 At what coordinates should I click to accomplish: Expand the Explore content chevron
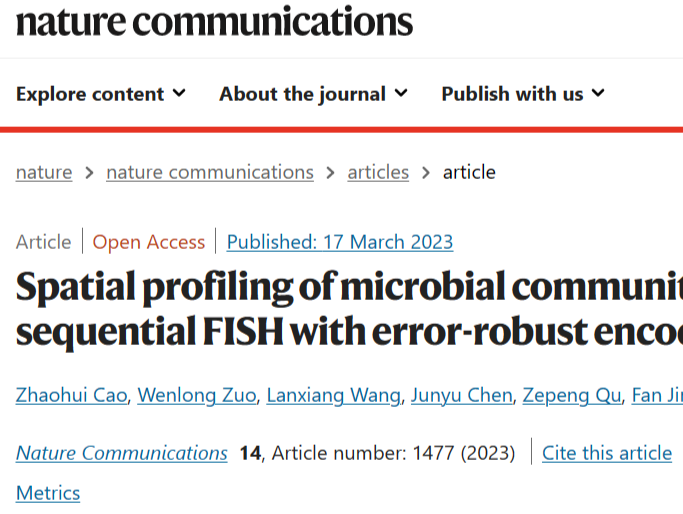[179, 93]
